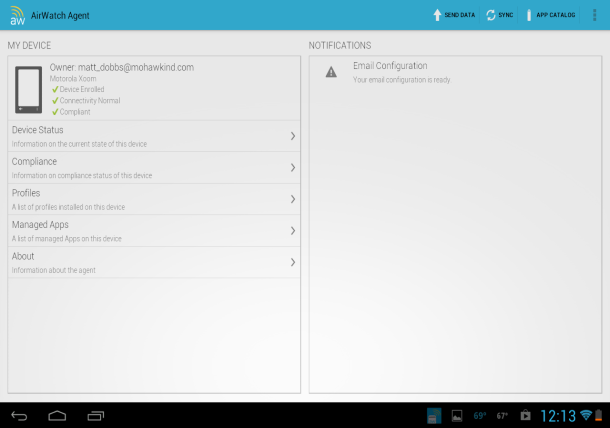Screen dimensions: 610x428
Task: Tap the Connectivity Normal green checkmark
Action: tap(55, 101)
